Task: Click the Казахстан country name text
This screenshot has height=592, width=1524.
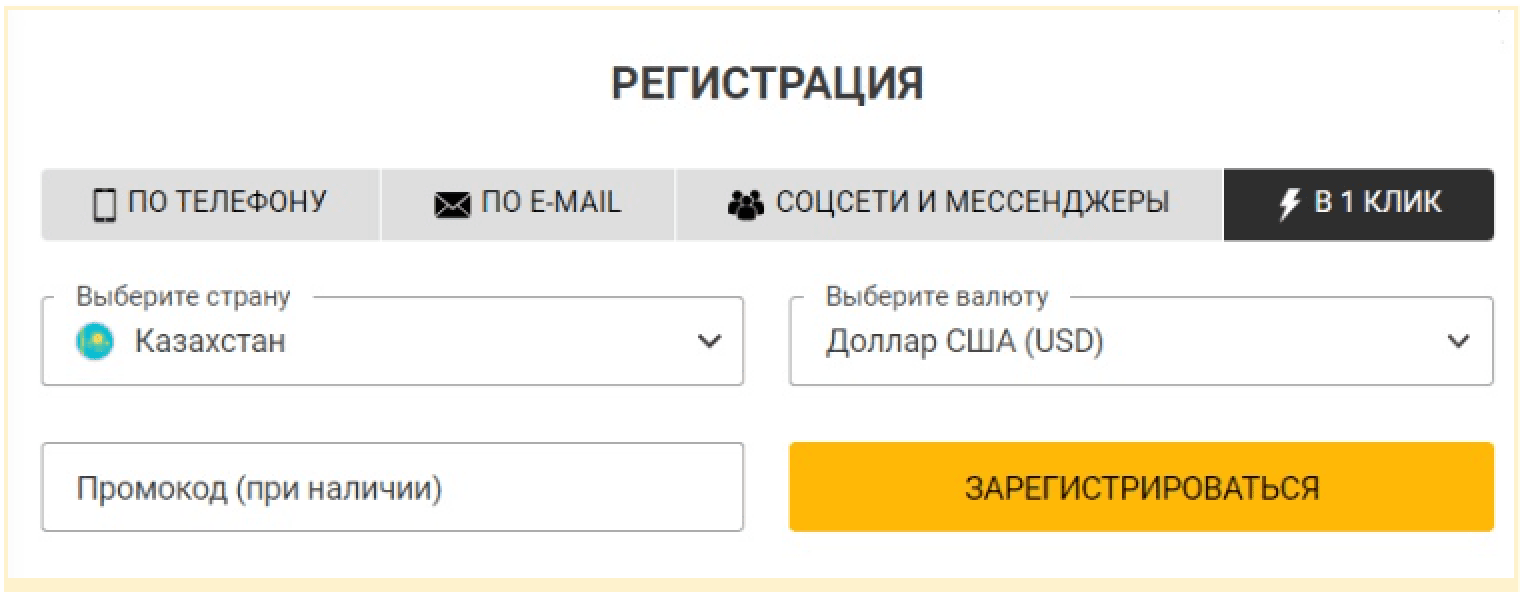Action: [x=208, y=340]
